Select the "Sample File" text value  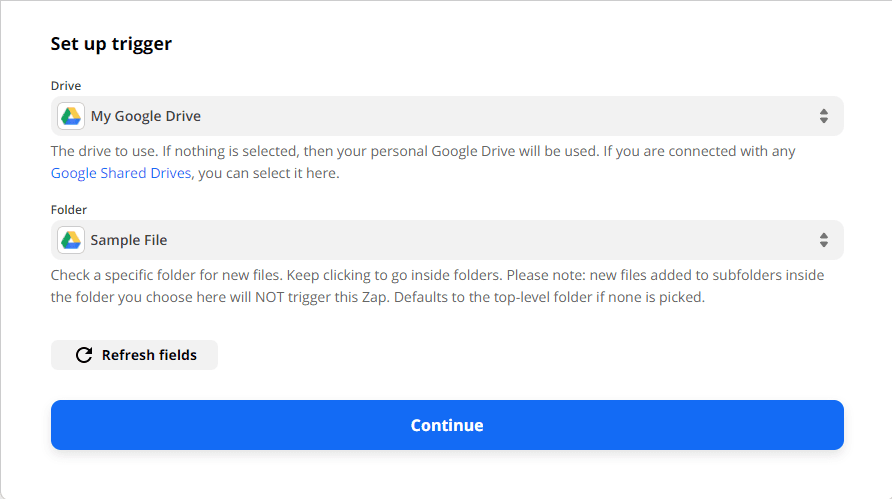coord(129,240)
